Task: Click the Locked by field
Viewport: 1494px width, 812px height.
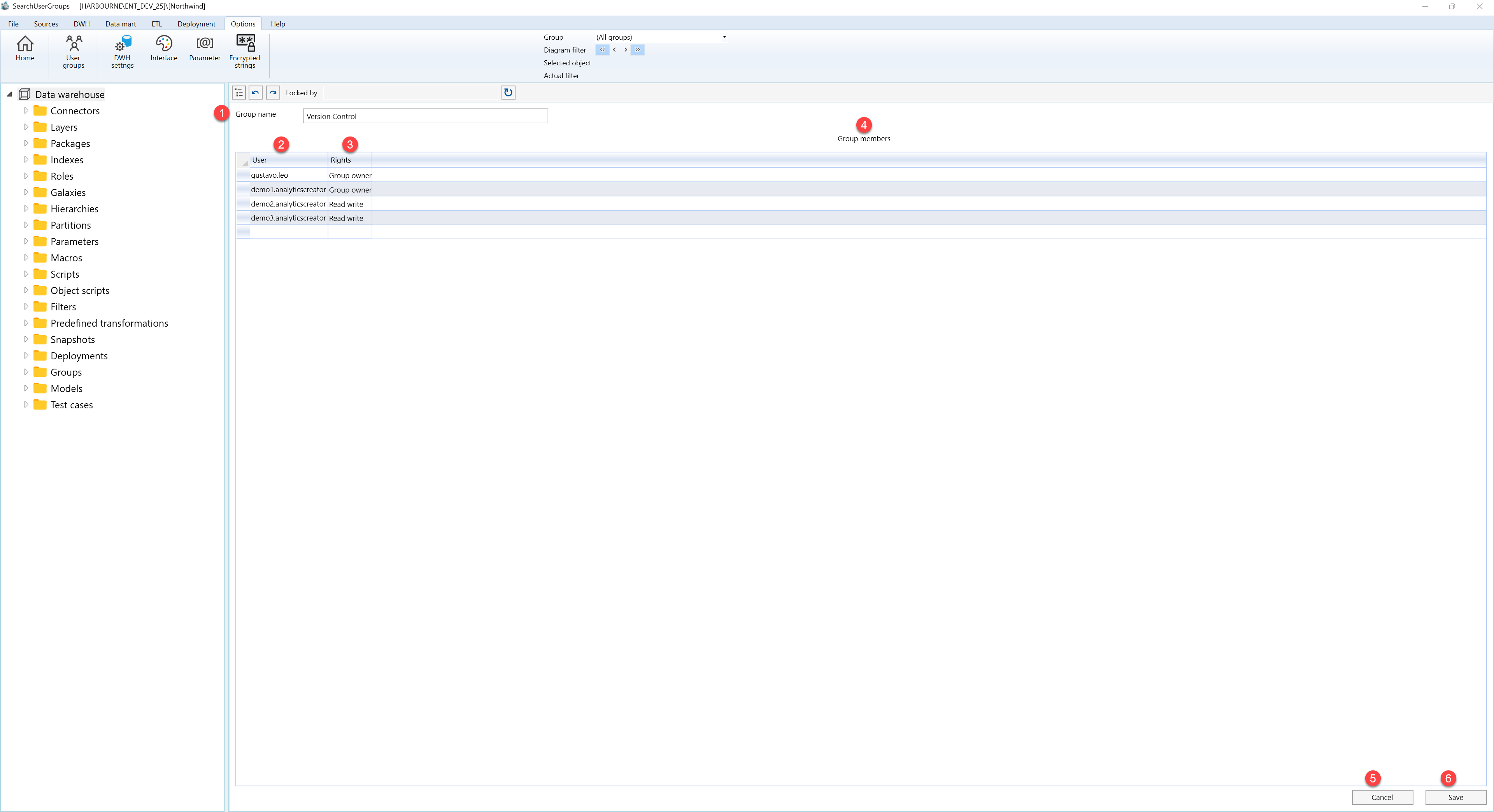Action: click(411, 93)
